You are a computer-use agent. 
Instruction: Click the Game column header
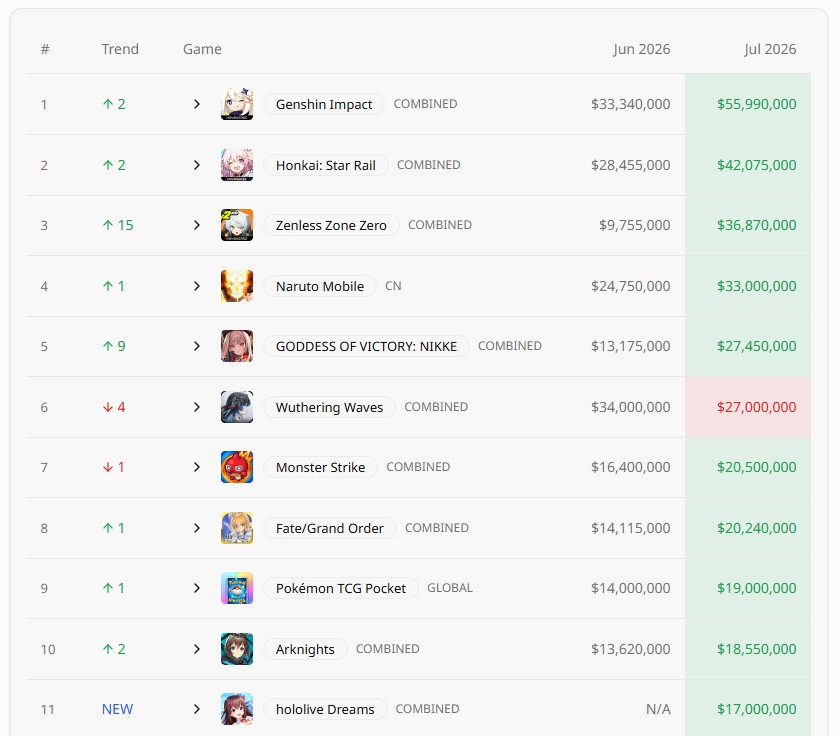point(202,49)
